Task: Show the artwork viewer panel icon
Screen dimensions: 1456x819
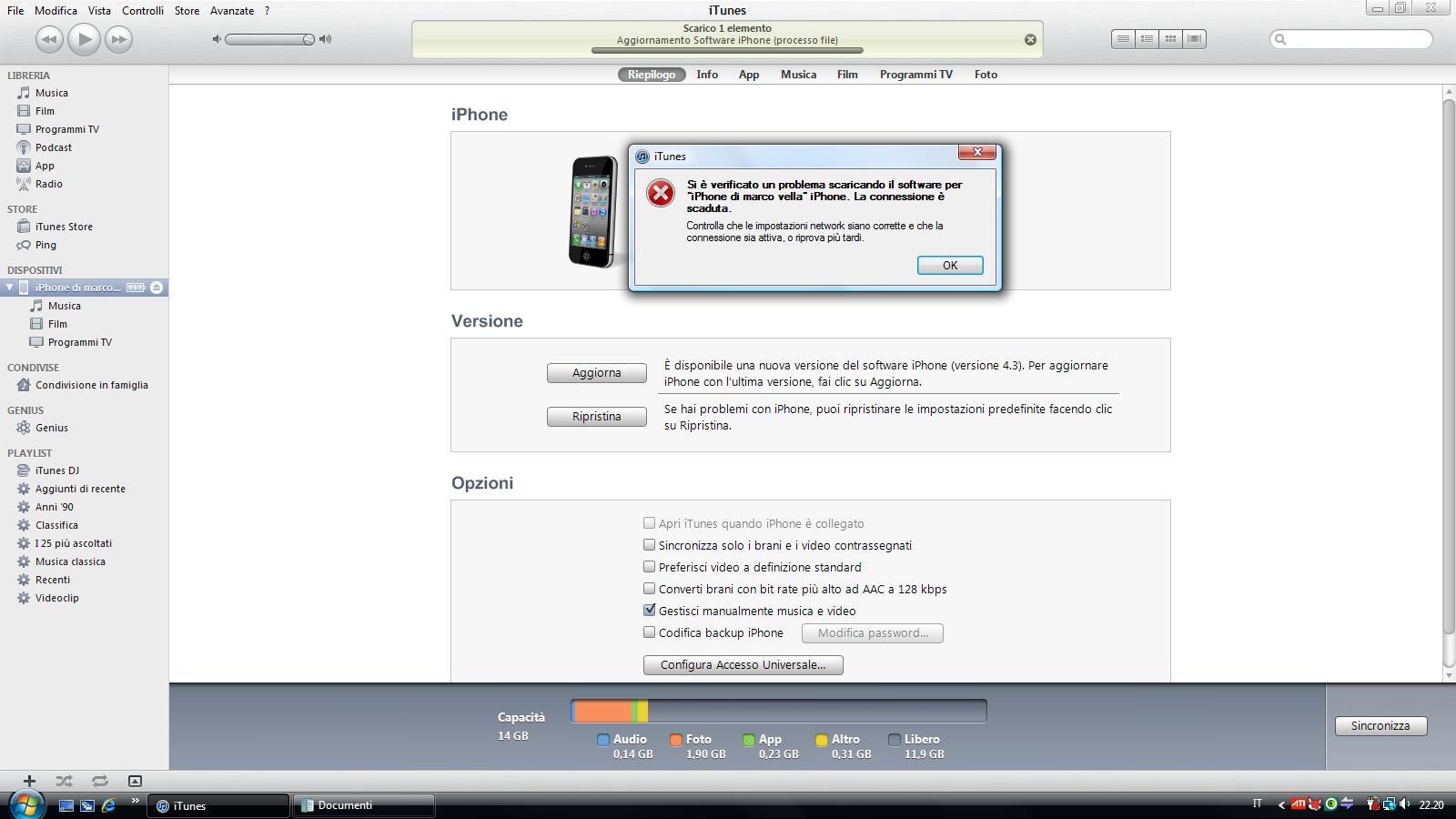Action: click(x=135, y=781)
